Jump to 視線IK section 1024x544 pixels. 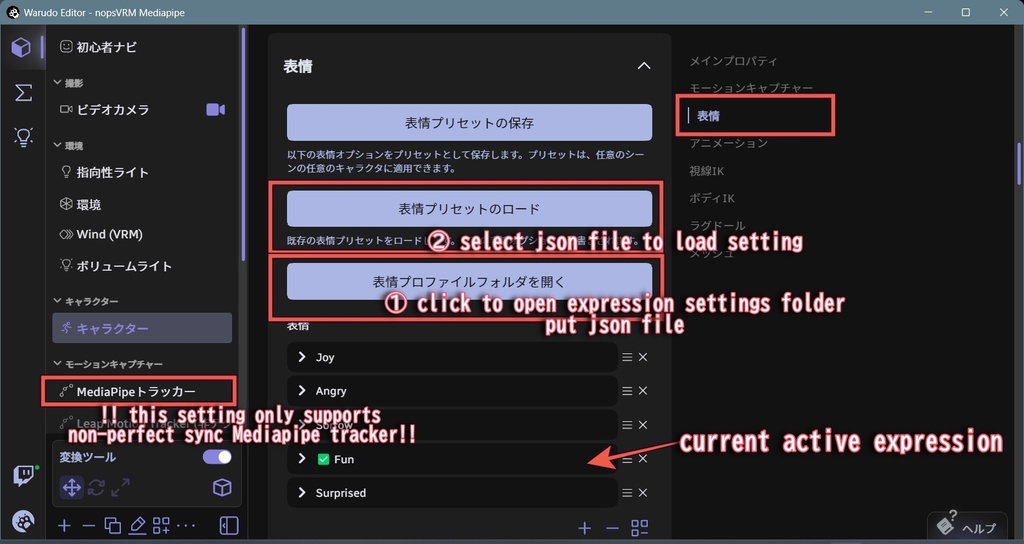pyautogui.click(x=707, y=170)
